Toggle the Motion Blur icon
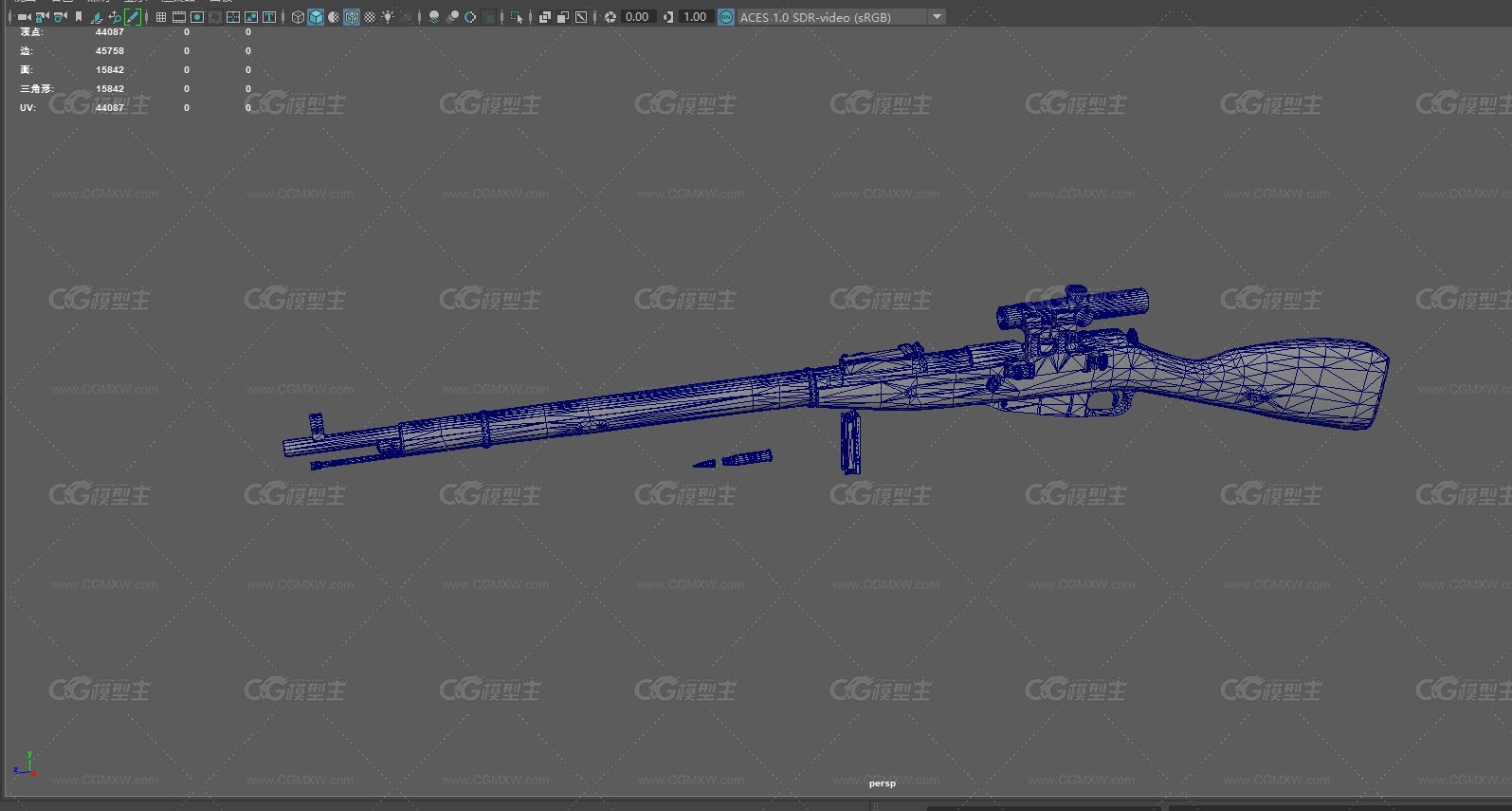 (x=452, y=17)
